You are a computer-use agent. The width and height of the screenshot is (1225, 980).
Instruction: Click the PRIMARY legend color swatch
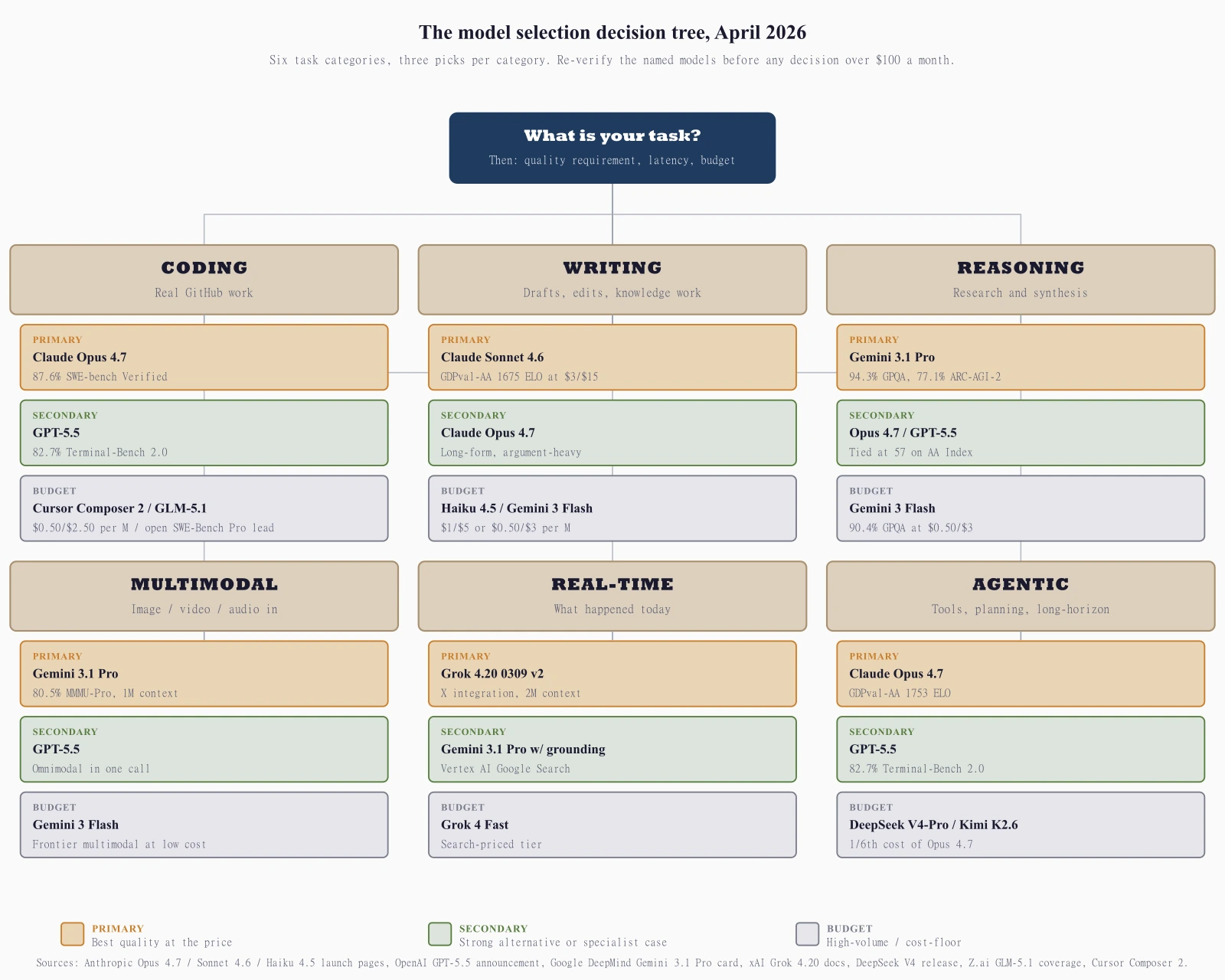73,934
